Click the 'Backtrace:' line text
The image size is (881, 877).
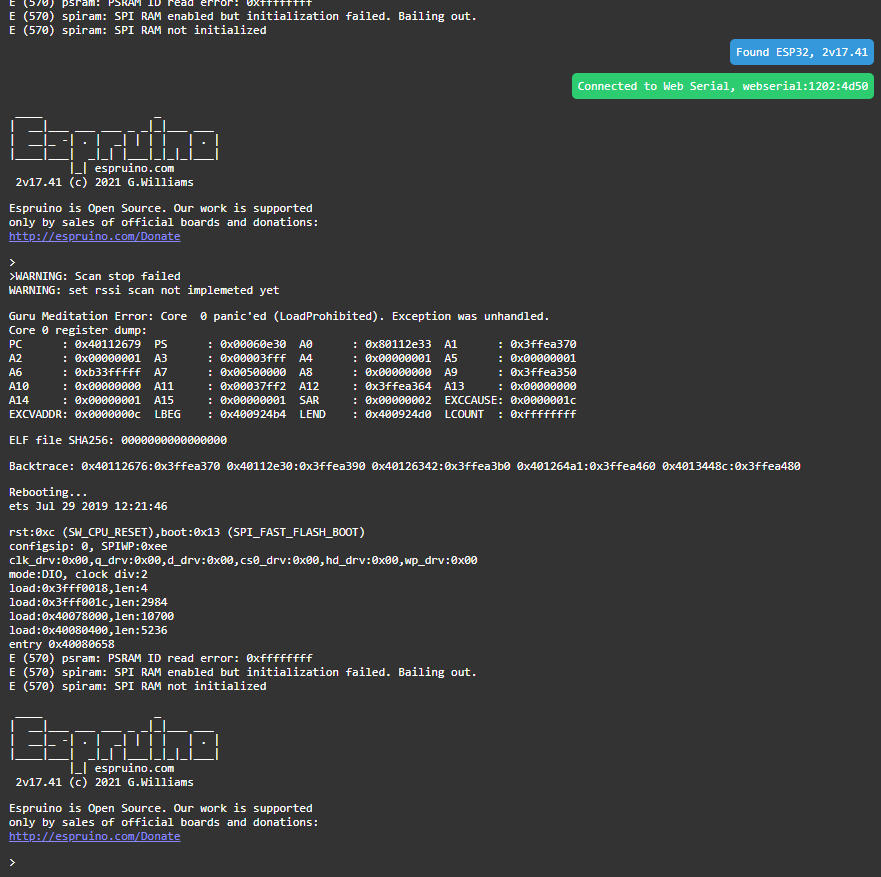pos(405,466)
